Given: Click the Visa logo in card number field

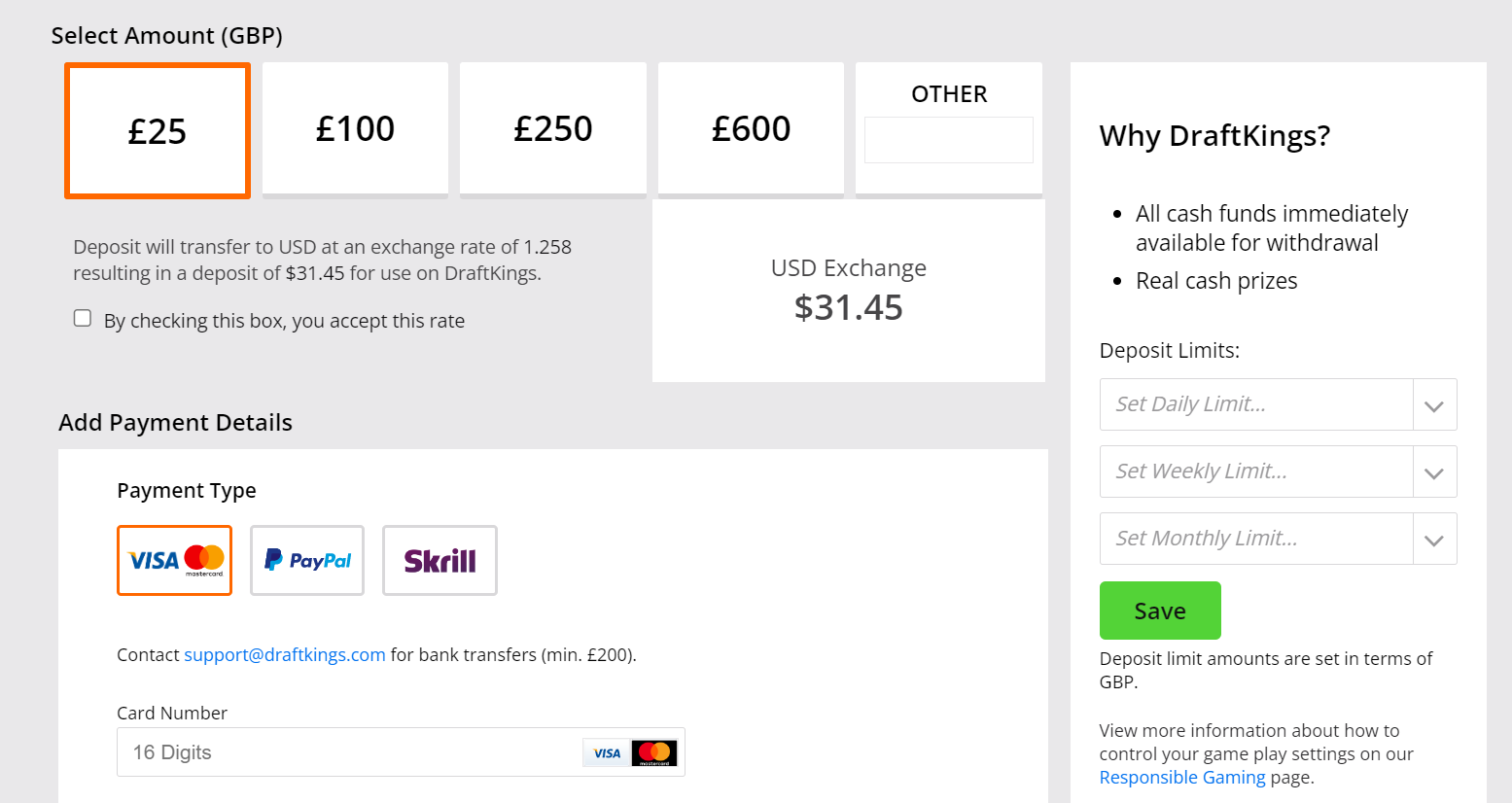Looking at the screenshot, I should coord(607,752).
